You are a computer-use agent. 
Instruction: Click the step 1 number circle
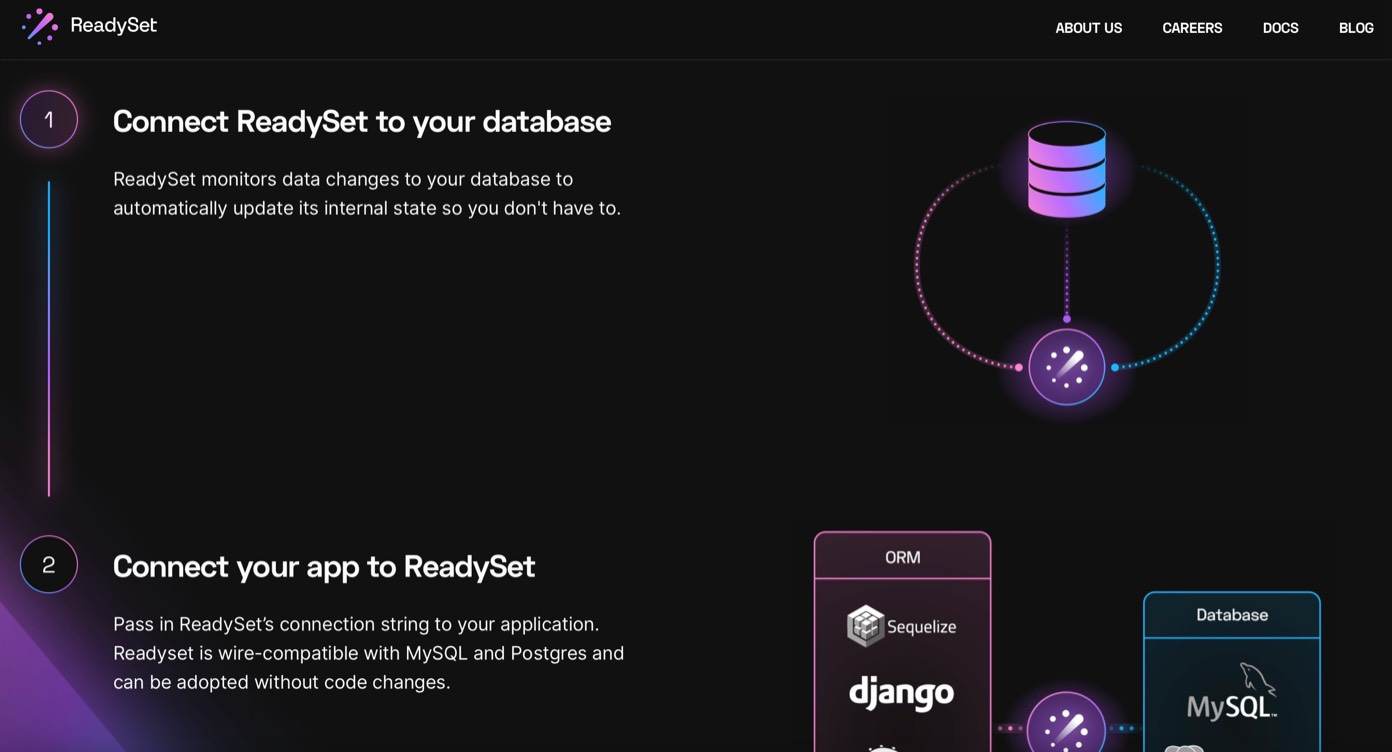[x=49, y=120]
